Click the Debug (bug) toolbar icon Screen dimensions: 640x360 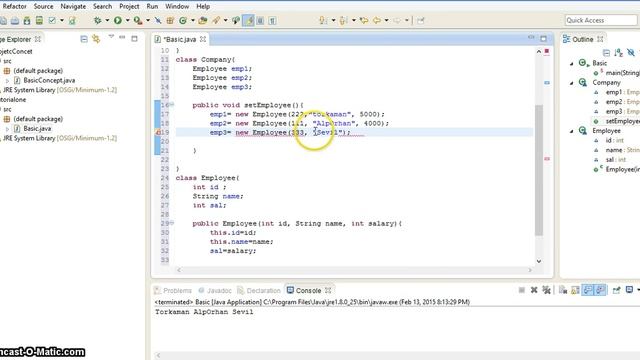coord(98,20)
